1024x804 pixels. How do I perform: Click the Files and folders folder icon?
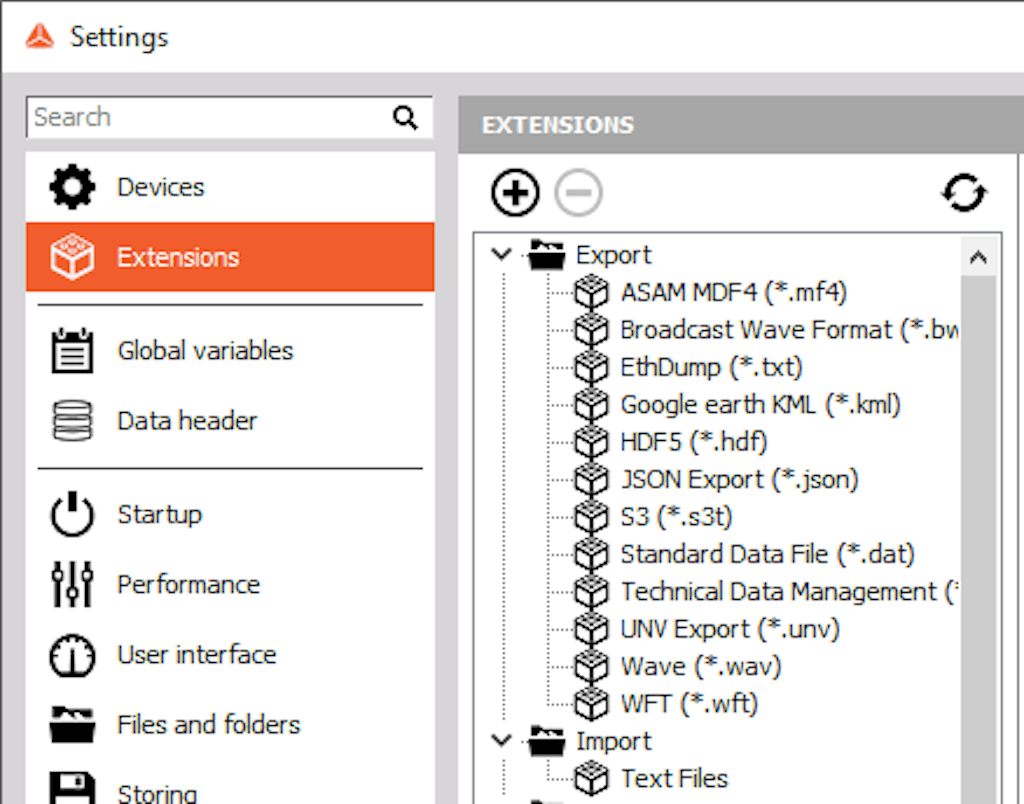coord(72,724)
